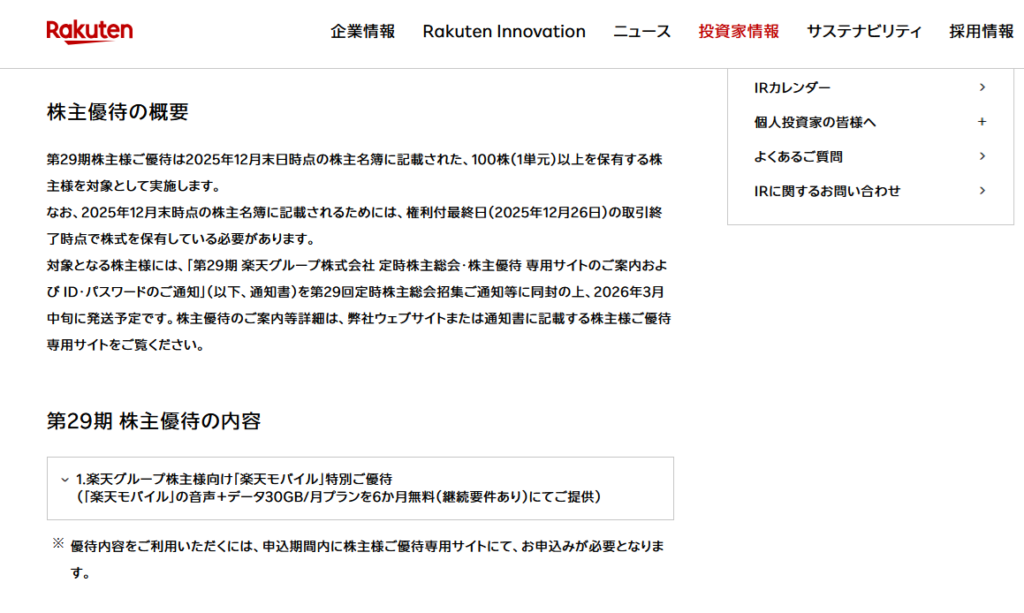The width and height of the screenshot is (1024, 613).
Task: Open the Rakuten Innovation menu item
Action: pos(504,31)
